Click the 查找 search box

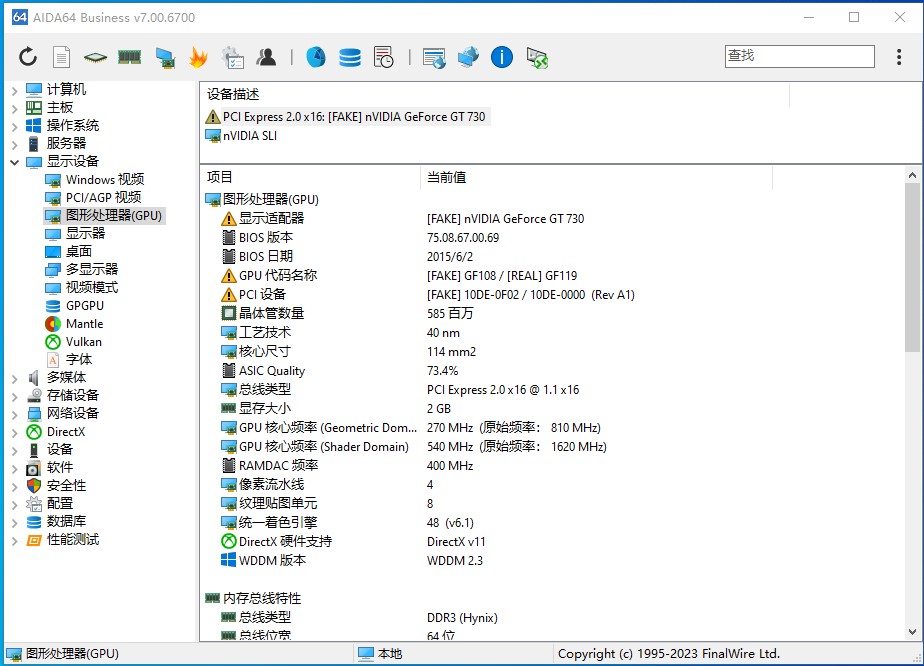[800, 56]
